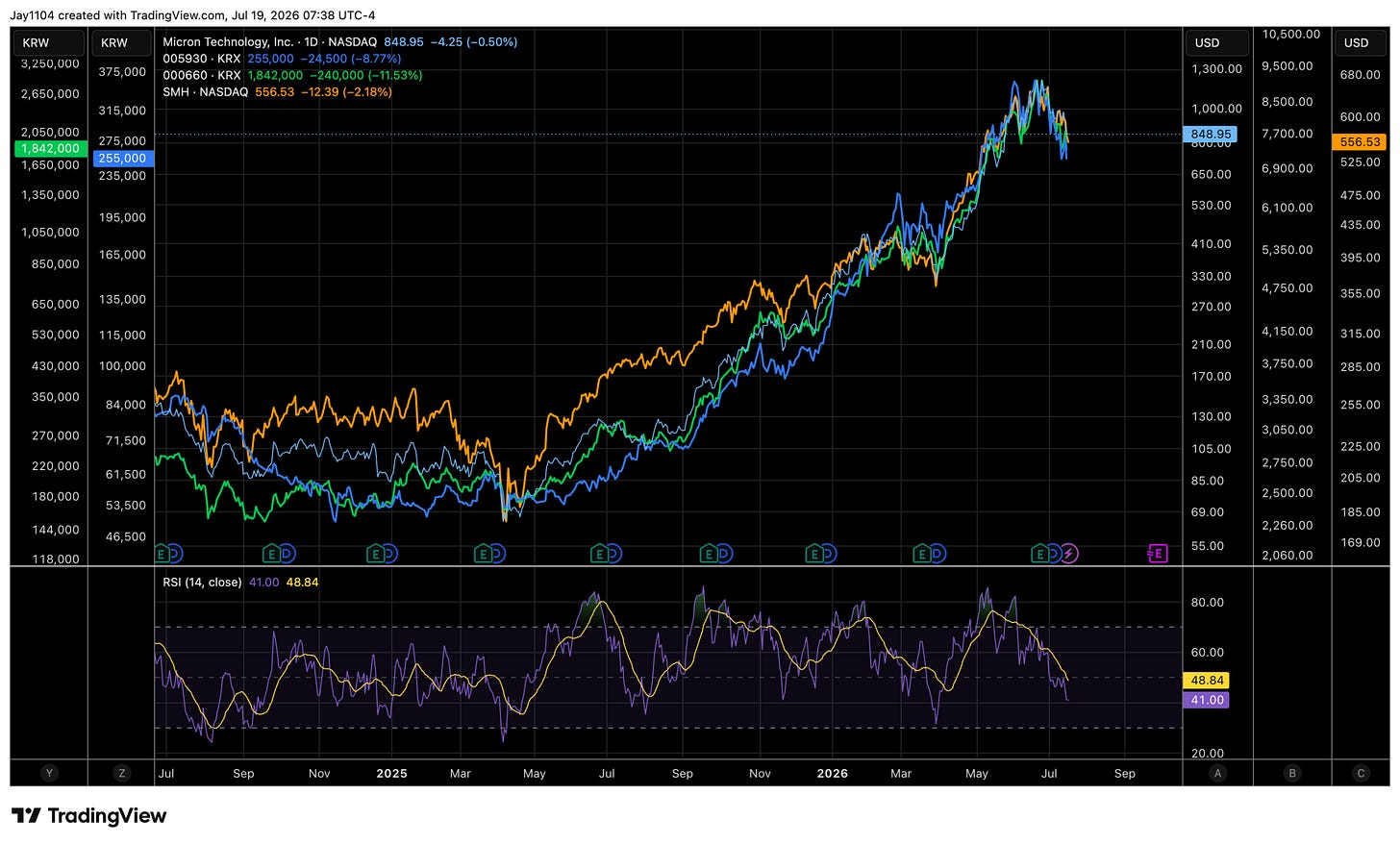Click the earnings E icon between Sep and Nov 2025
1400x845 pixels.
click(709, 554)
